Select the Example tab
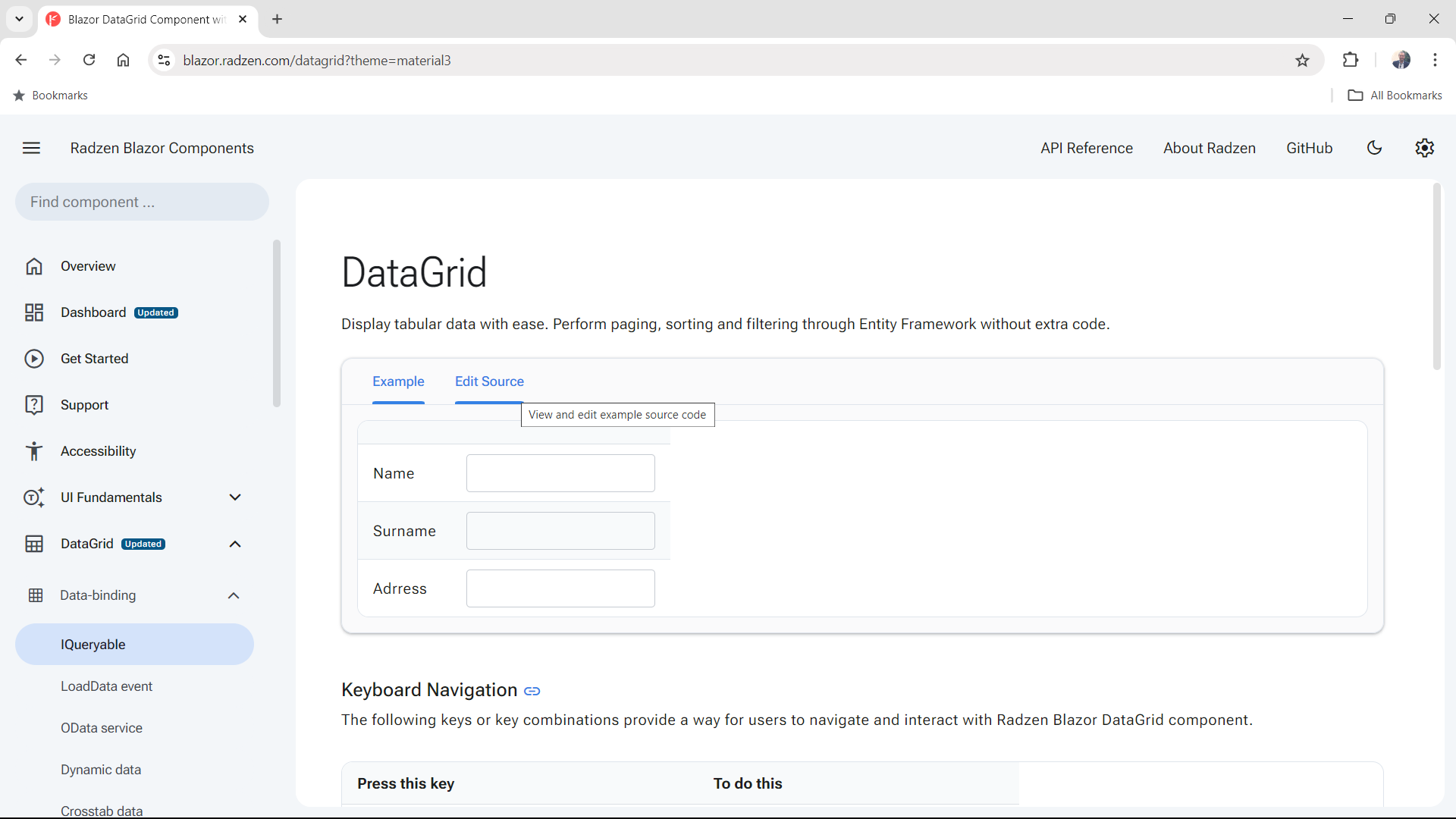 [398, 381]
